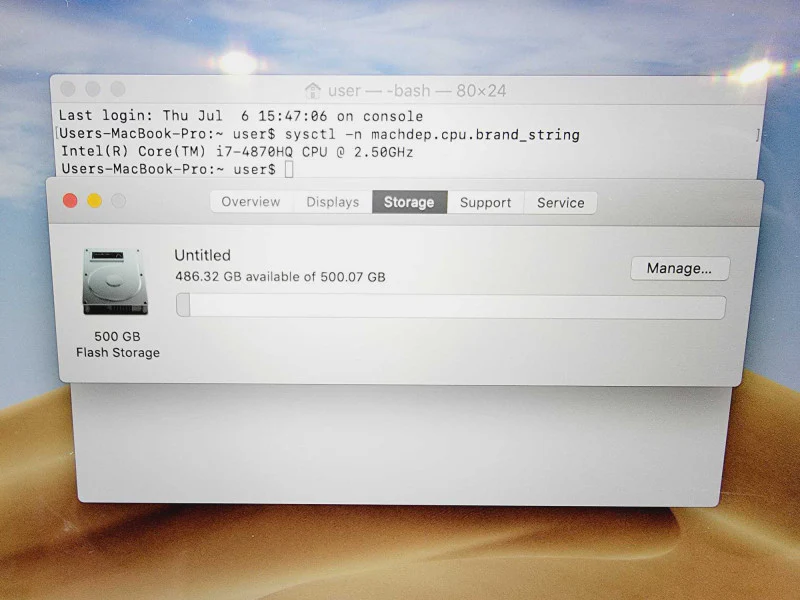Open storage management via Manage... button

(x=680, y=268)
